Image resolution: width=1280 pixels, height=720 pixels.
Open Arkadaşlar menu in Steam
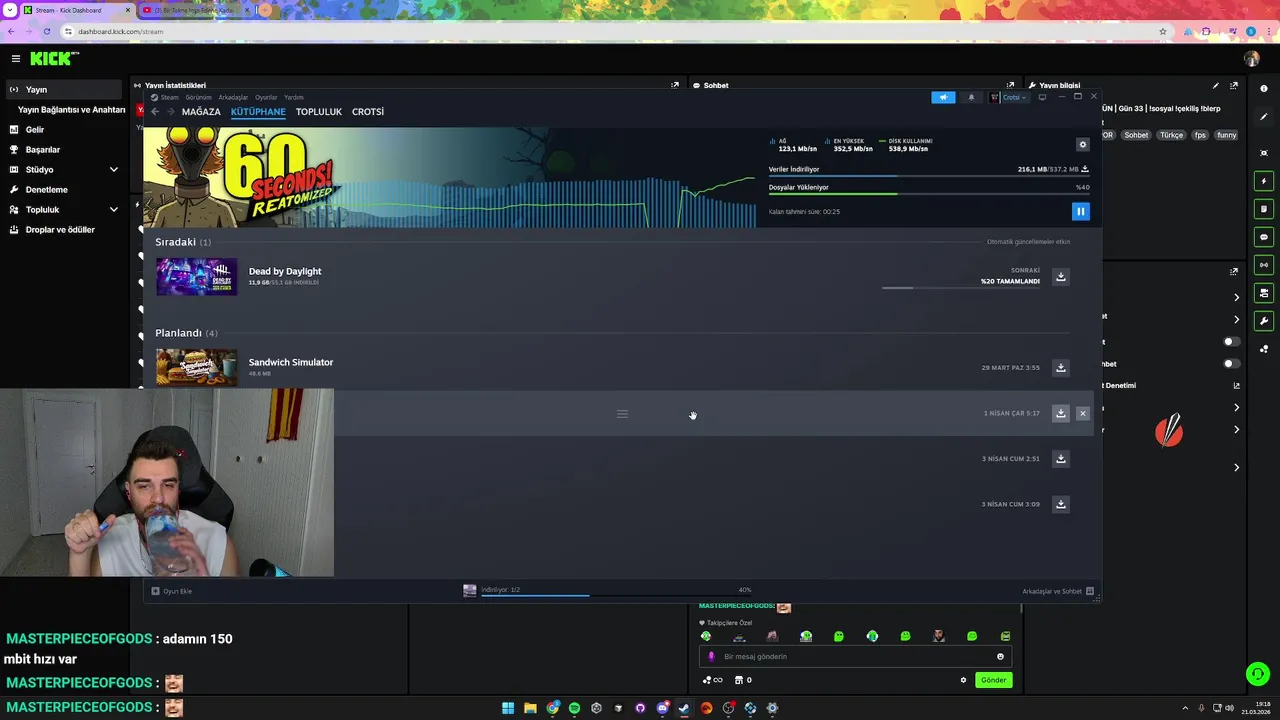233,97
